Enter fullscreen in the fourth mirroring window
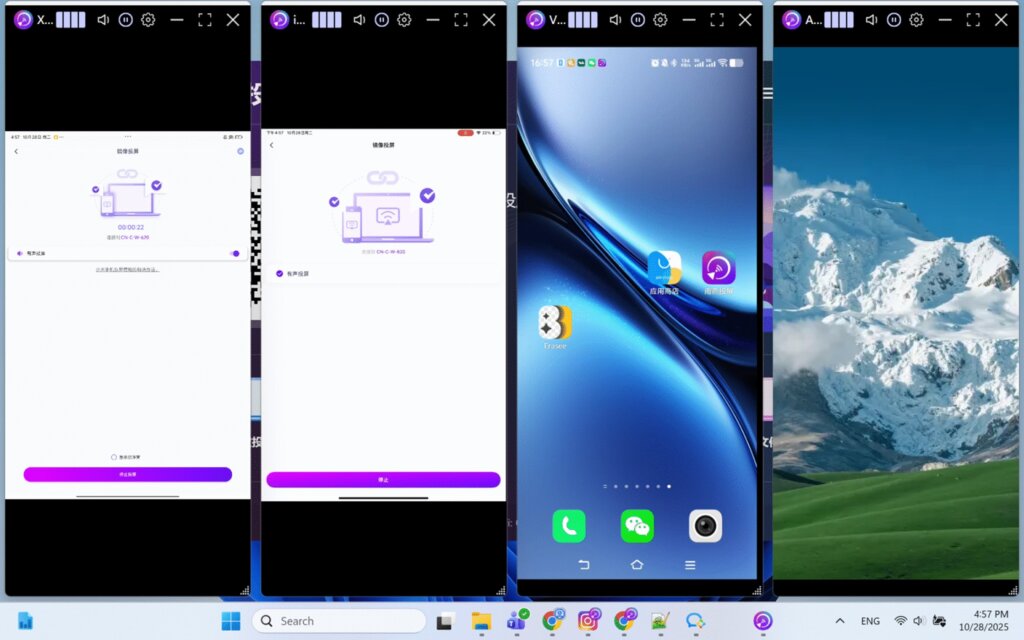The height and width of the screenshot is (640, 1024). coord(973,20)
